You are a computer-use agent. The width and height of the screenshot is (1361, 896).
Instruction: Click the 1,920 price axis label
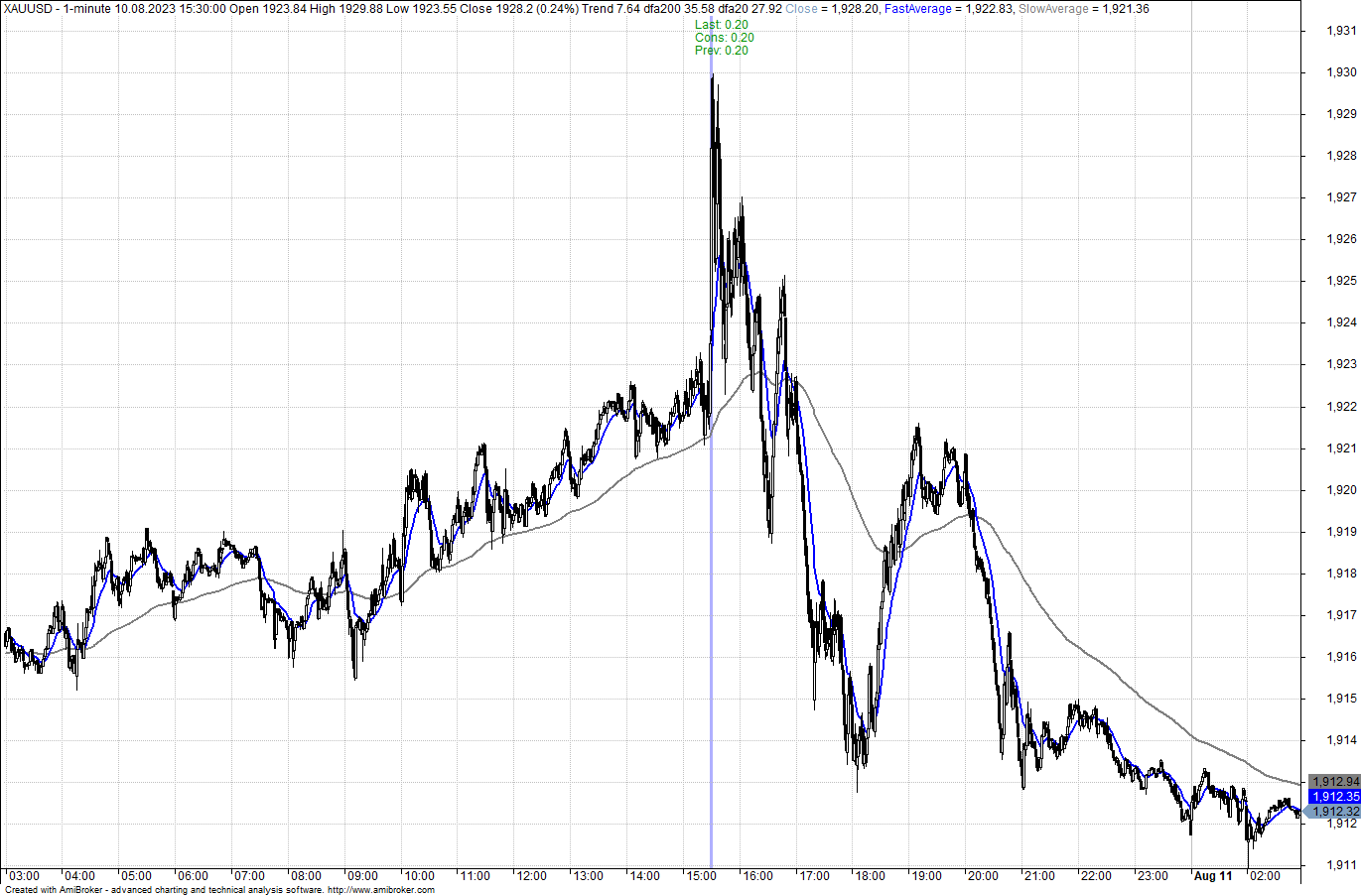tap(1341, 490)
